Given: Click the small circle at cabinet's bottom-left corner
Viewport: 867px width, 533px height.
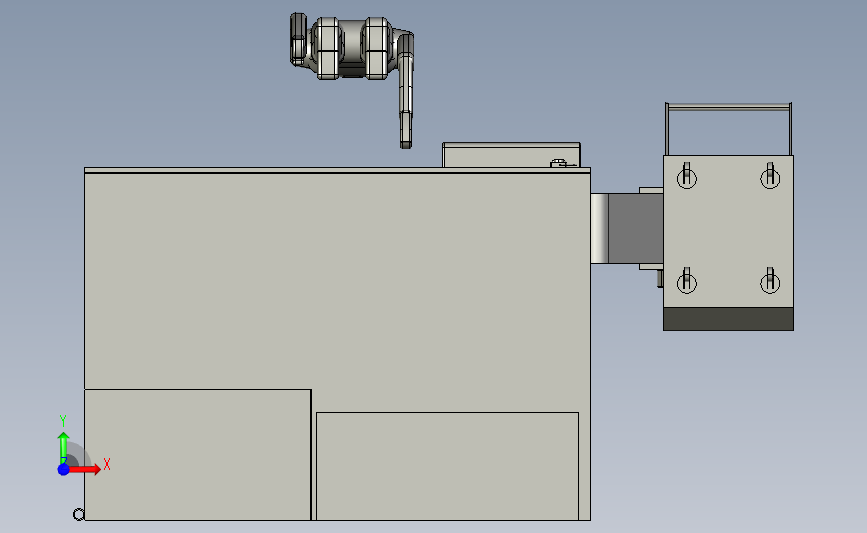Looking at the screenshot, I should click(x=79, y=515).
